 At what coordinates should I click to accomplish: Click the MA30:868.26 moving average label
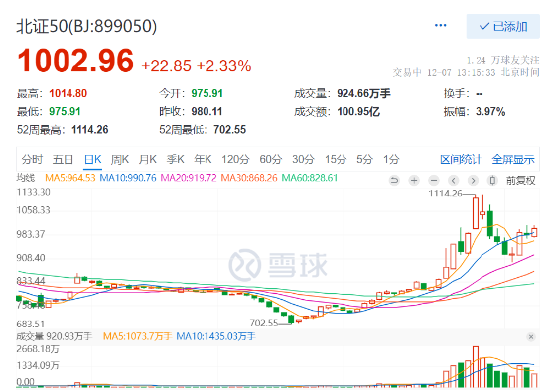249,178
